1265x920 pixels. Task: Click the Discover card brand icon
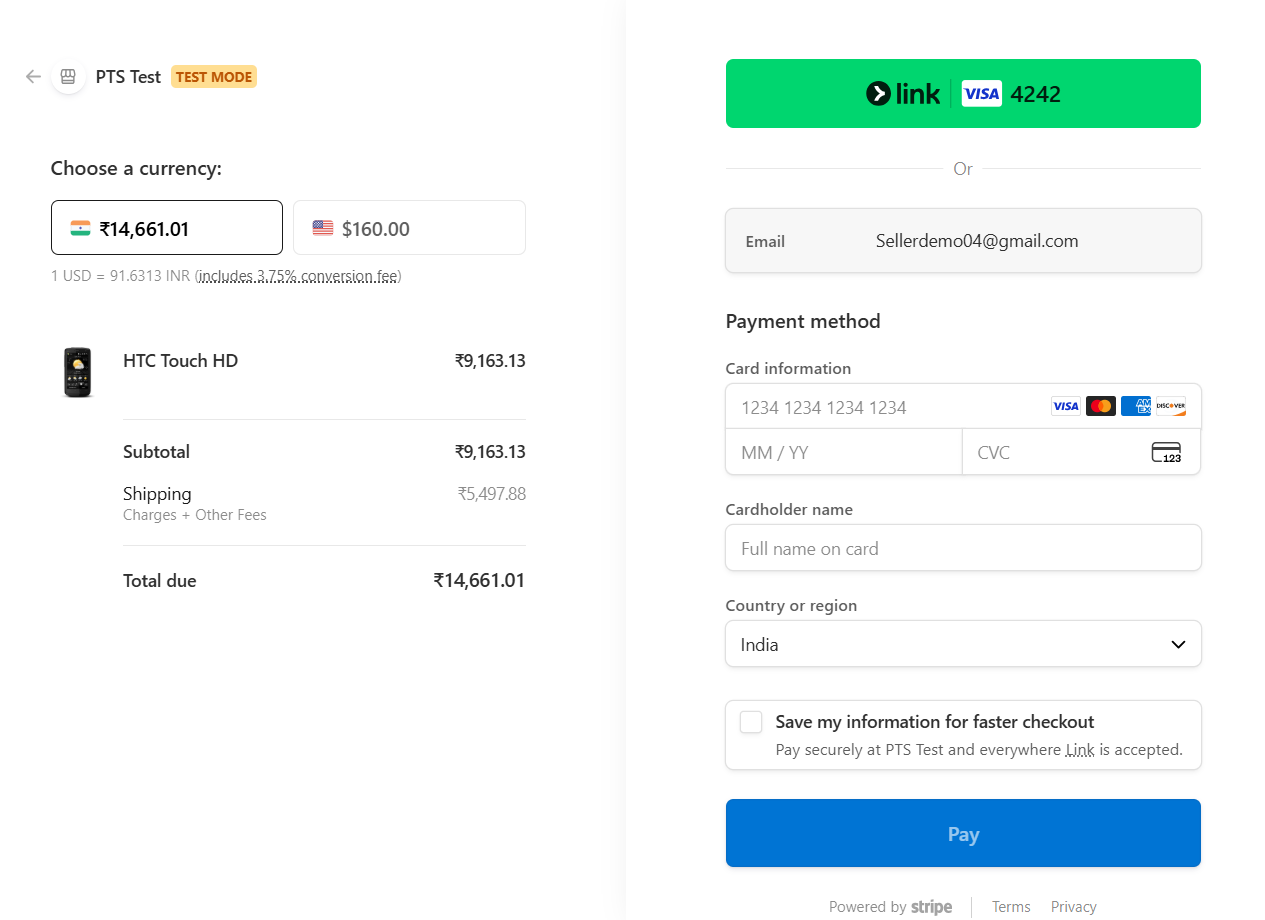pos(1171,406)
